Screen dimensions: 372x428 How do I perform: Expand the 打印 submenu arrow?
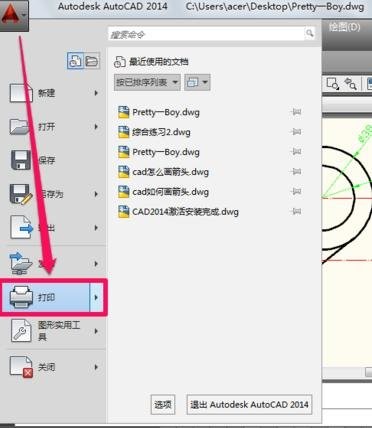[97, 297]
